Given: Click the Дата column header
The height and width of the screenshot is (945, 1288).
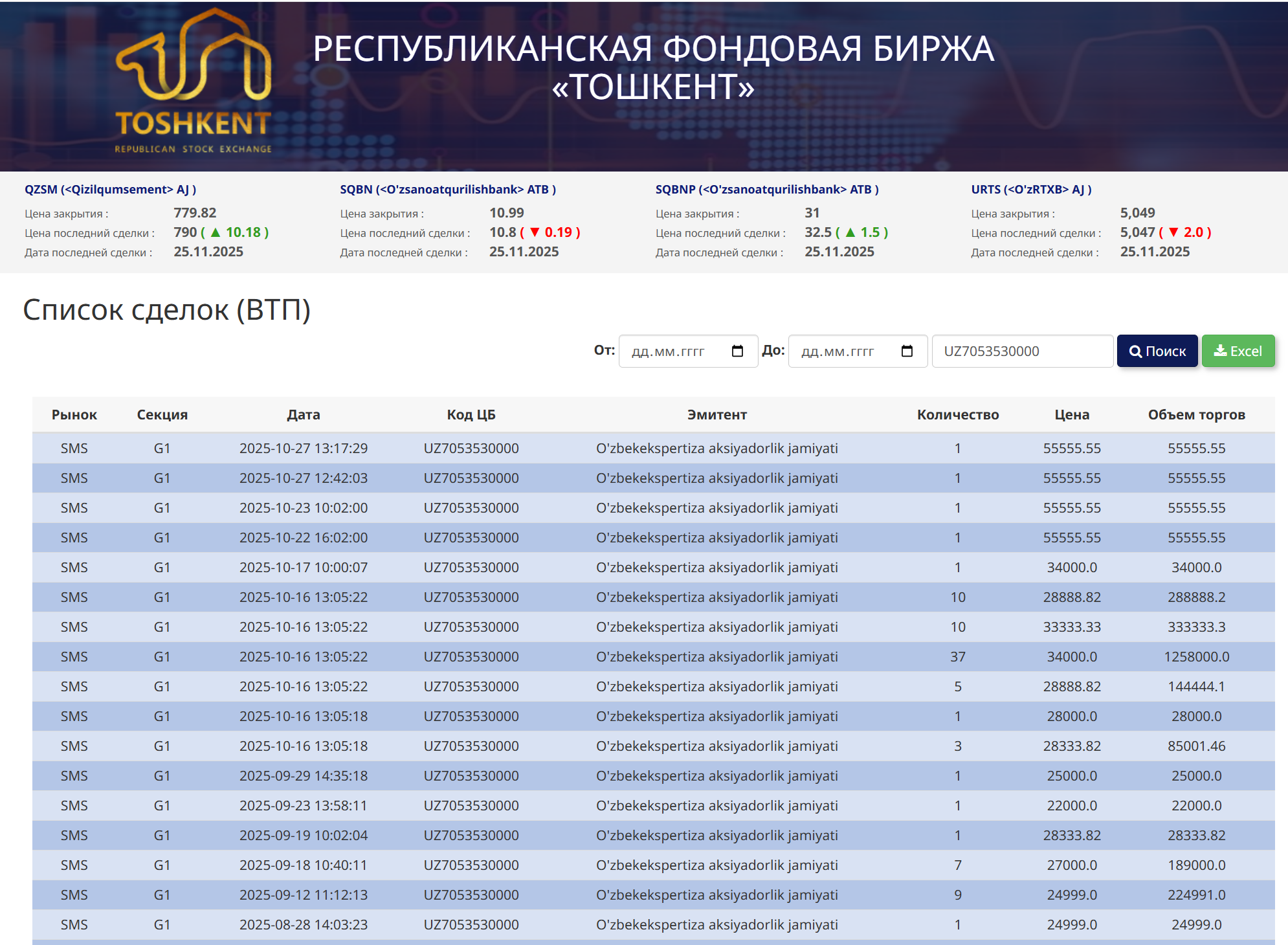Looking at the screenshot, I should [x=303, y=415].
